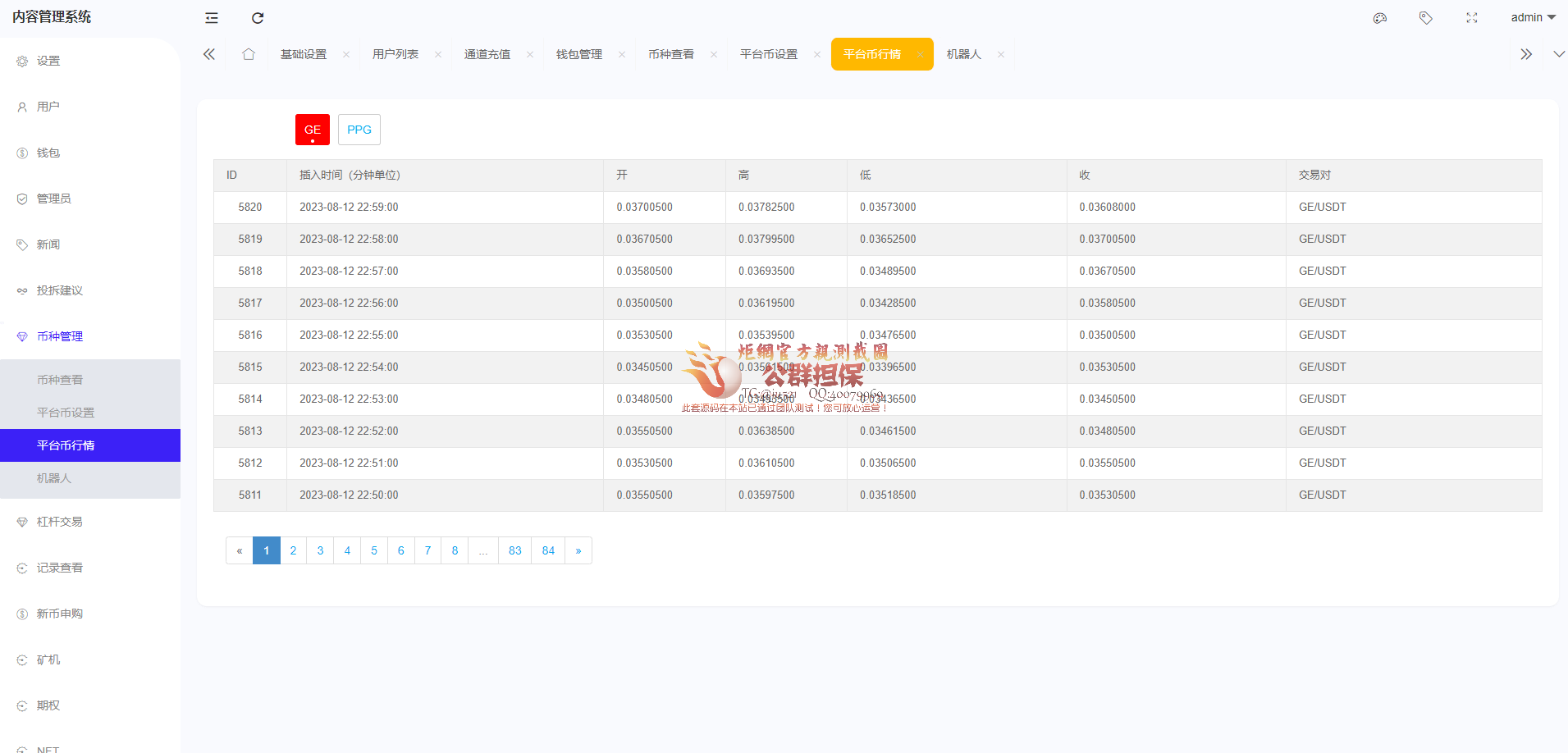Viewport: 1568px width, 753px height.
Task: Go to pagination page 1
Action: [x=267, y=550]
